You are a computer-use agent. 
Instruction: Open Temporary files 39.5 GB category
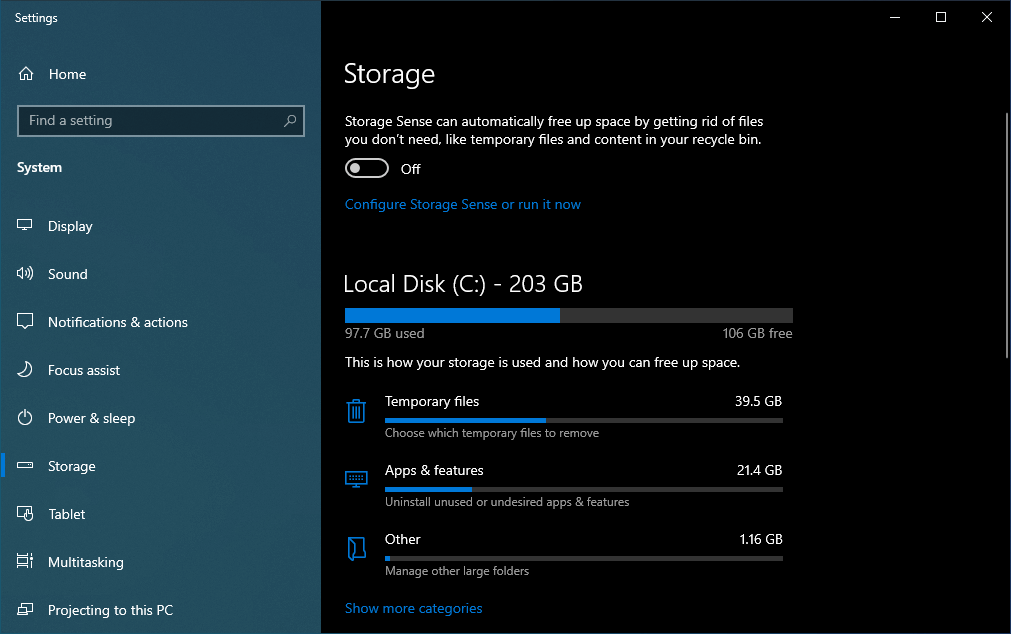pyautogui.click(x=564, y=417)
